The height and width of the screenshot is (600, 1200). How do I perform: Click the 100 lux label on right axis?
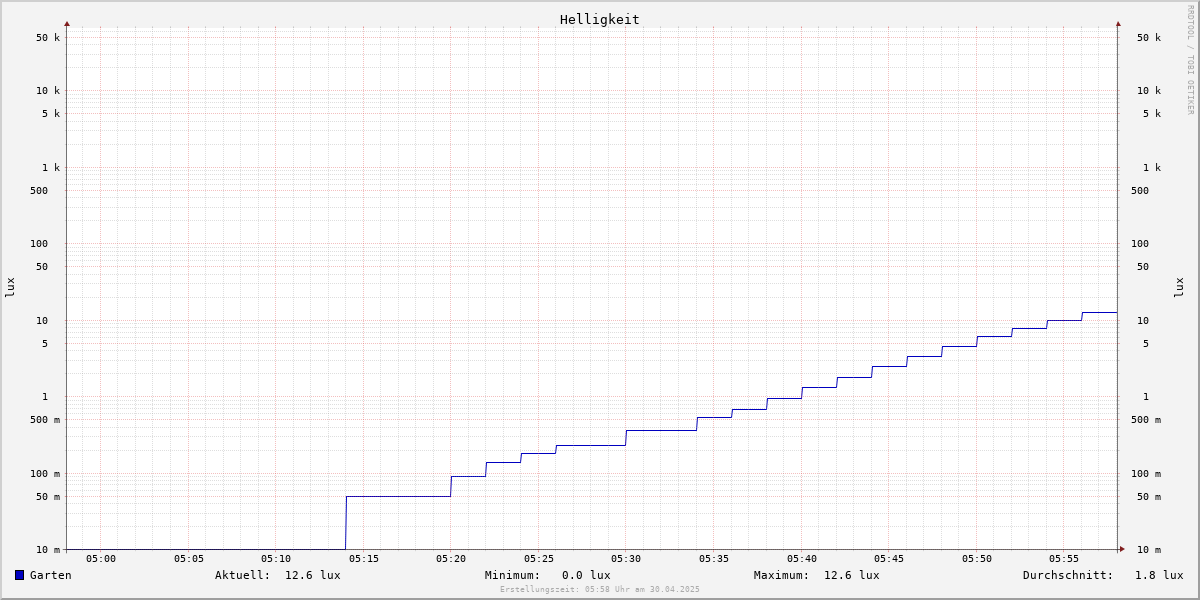(1140, 244)
